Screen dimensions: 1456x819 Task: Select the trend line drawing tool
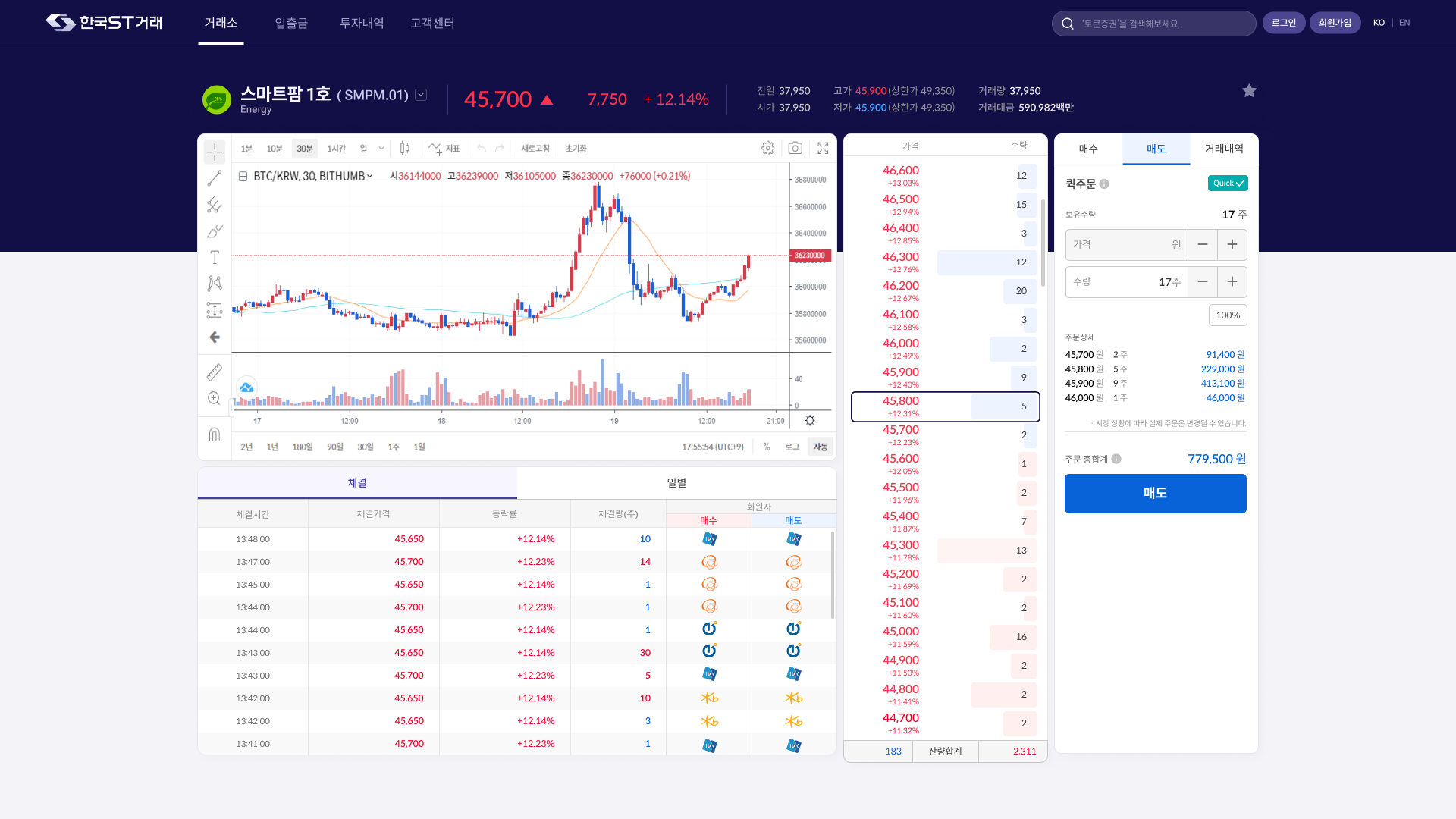pyautogui.click(x=215, y=178)
